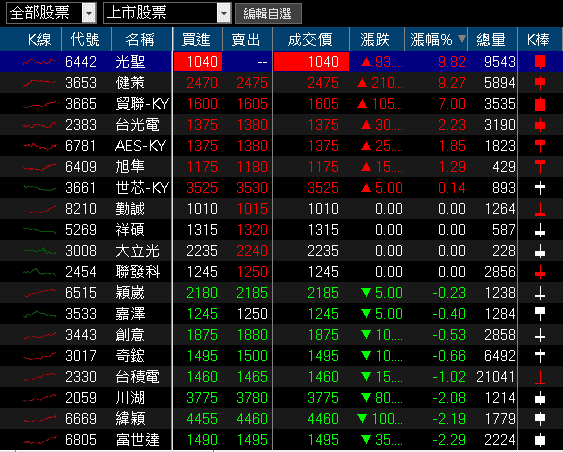Click the candlestick icon in the 富世達 row

[x=540, y=440]
